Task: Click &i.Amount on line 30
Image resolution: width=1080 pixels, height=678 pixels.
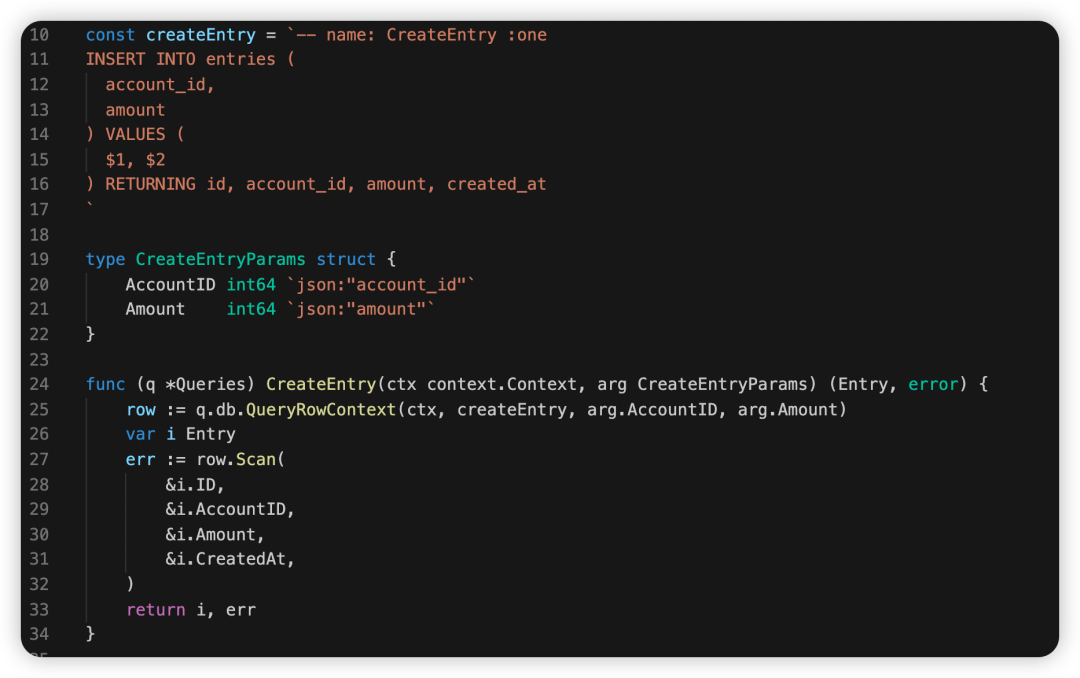Action: 210,535
